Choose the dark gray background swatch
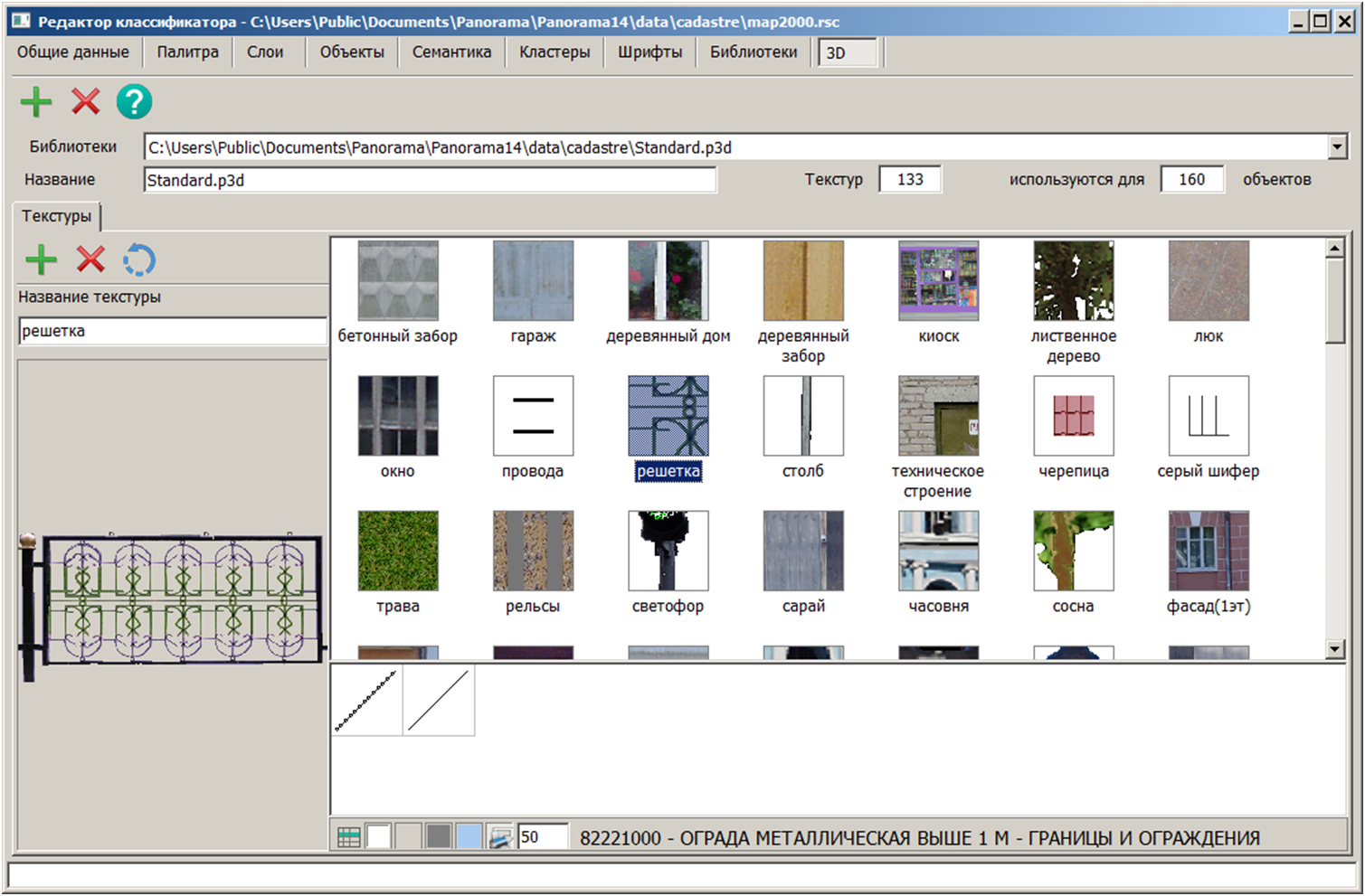The width and height of the screenshot is (1365, 896). click(439, 837)
